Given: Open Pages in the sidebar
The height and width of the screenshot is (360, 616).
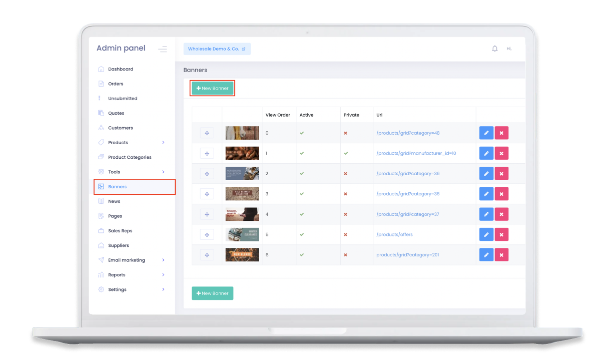Looking at the screenshot, I should [115, 216].
